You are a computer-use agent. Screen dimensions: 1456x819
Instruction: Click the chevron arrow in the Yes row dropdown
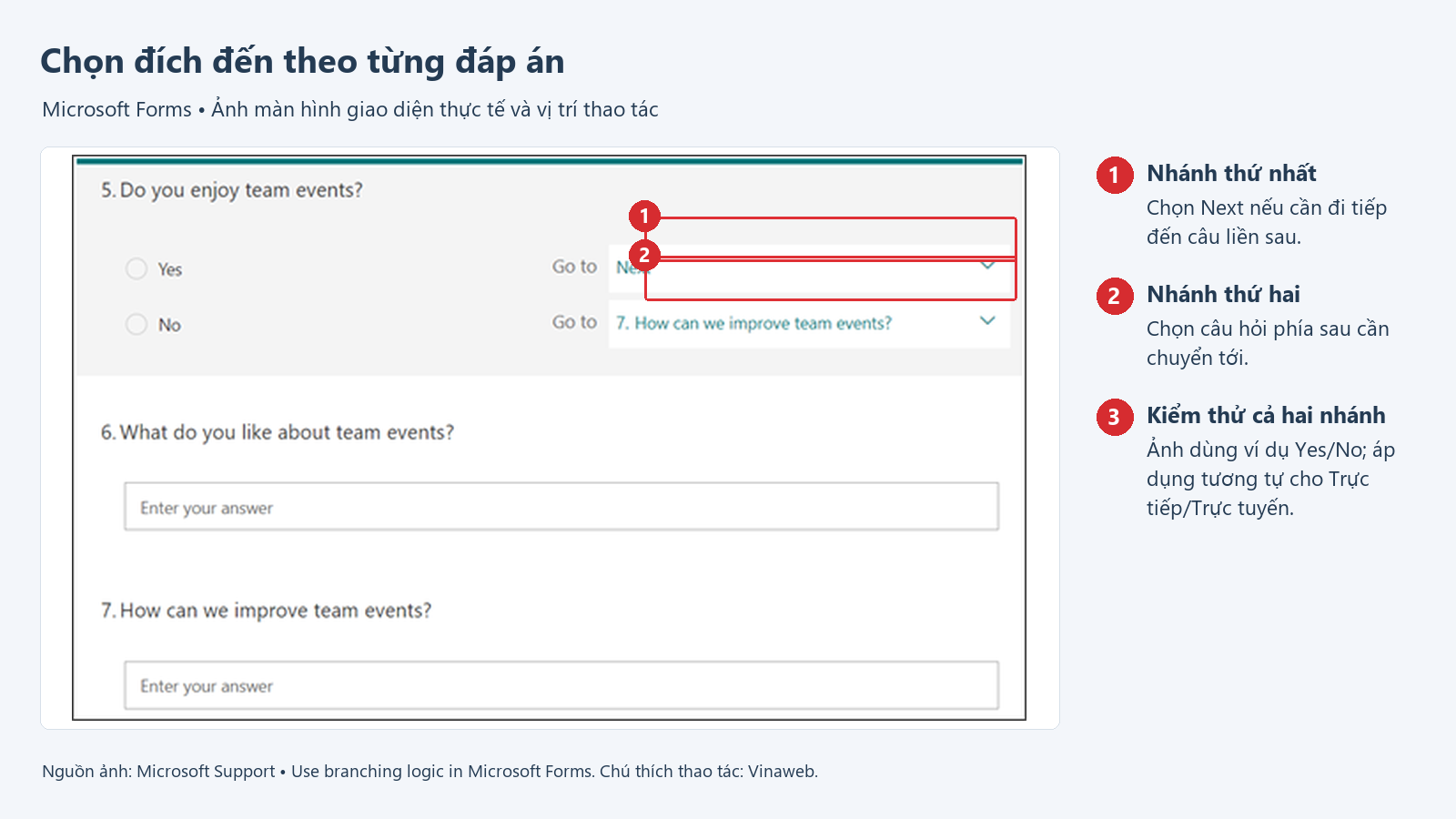(987, 266)
